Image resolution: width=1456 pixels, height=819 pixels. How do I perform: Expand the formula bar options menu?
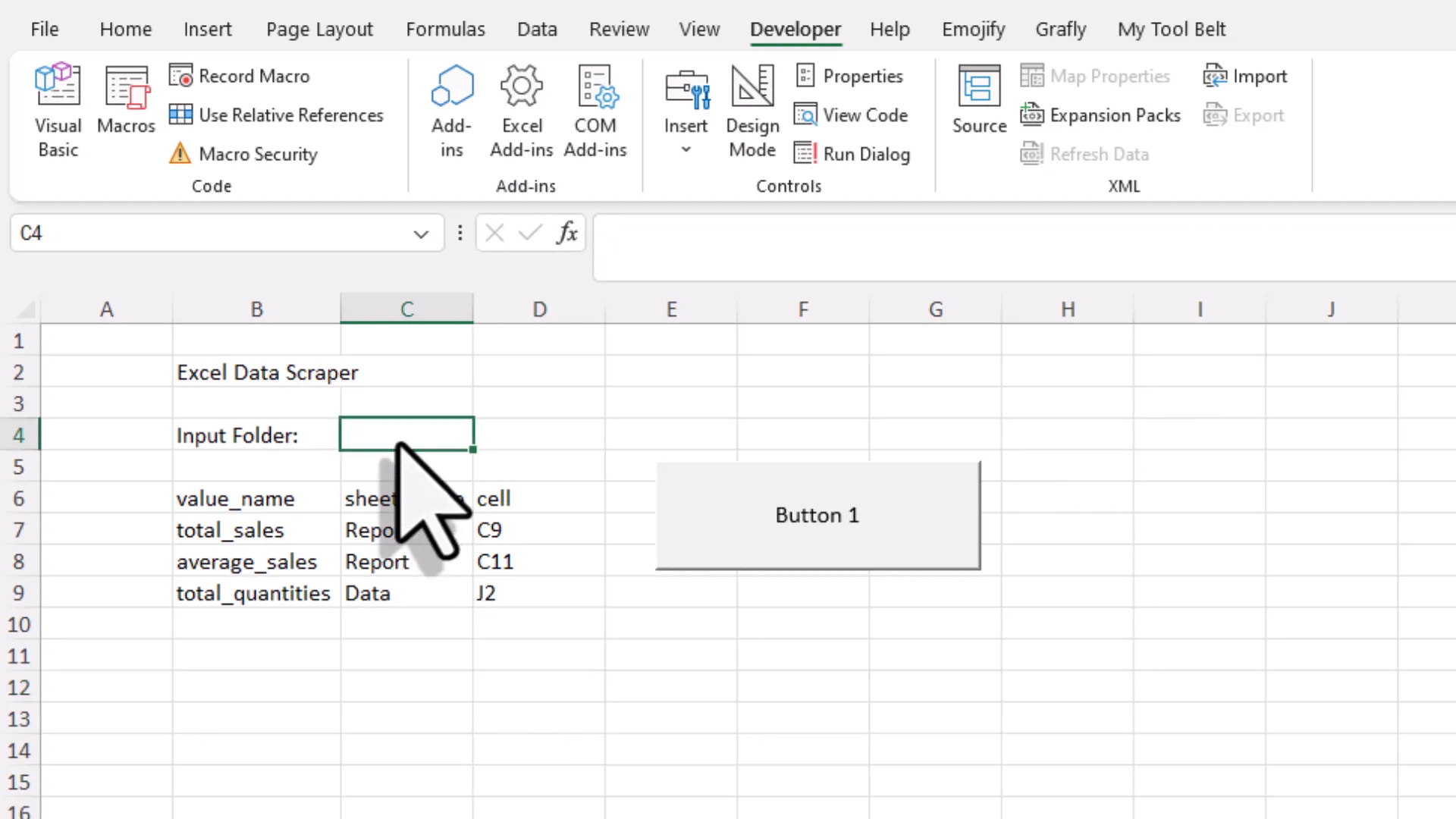click(x=460, y=233)
